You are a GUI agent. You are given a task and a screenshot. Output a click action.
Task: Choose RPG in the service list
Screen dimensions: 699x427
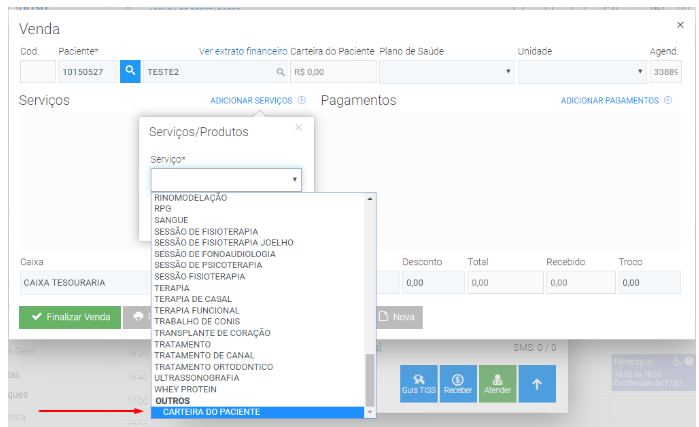coord(258,209)
